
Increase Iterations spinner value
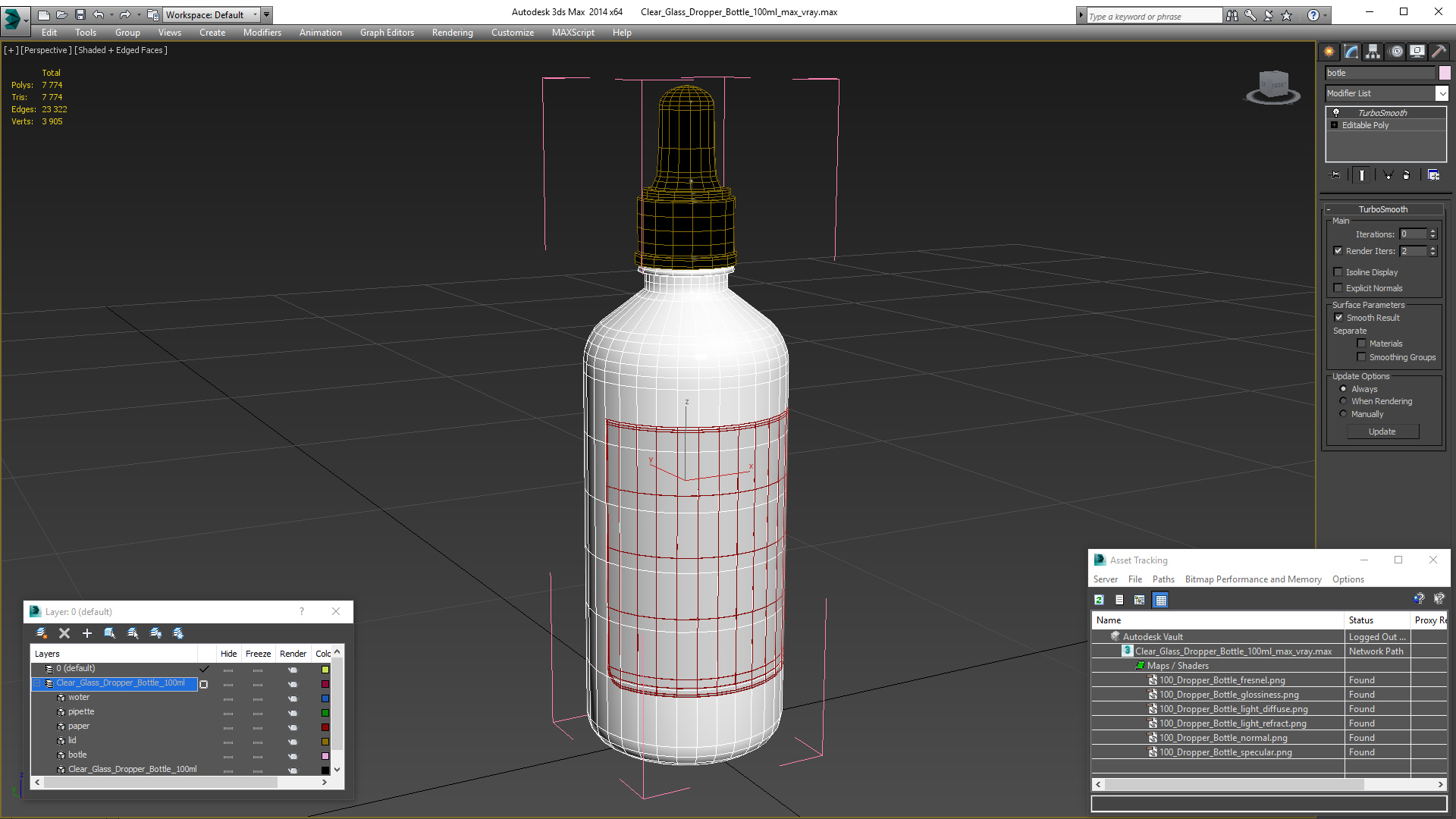1432,231
